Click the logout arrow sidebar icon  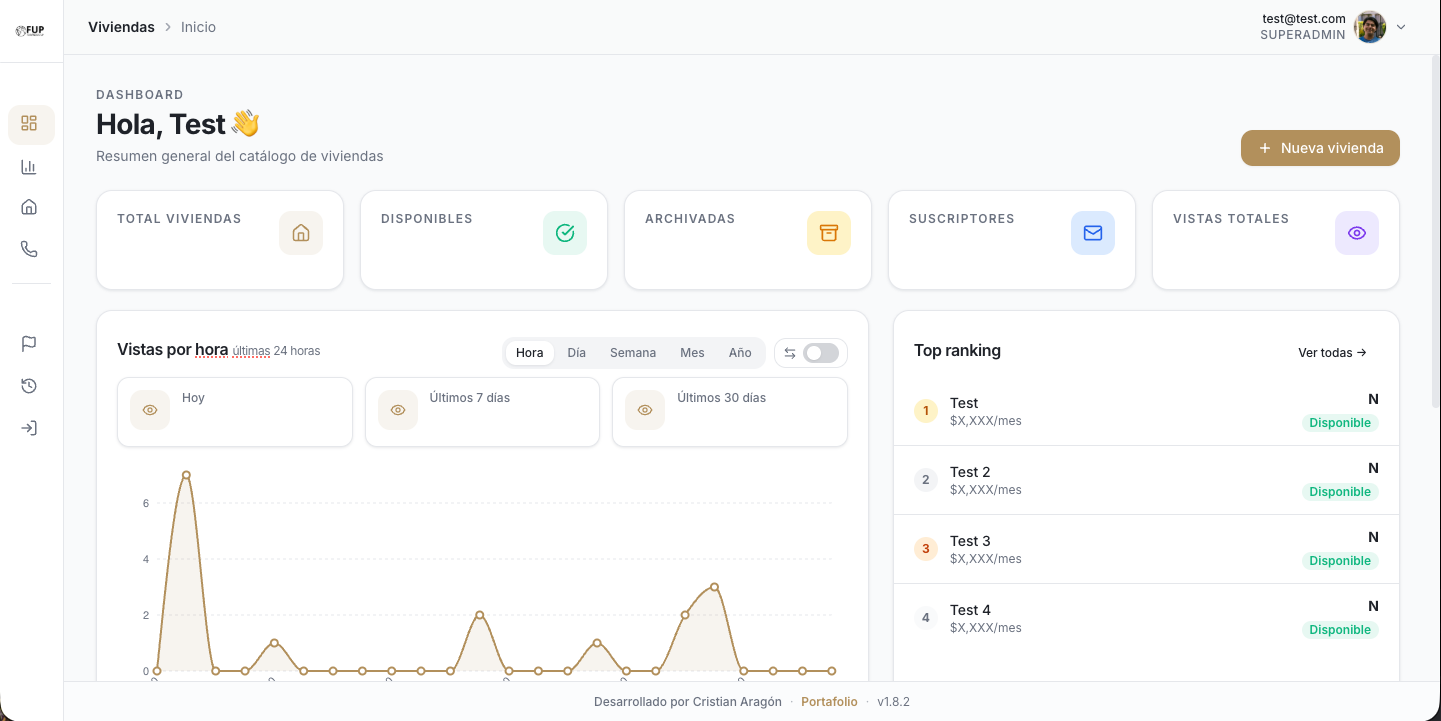click(29, 428)
